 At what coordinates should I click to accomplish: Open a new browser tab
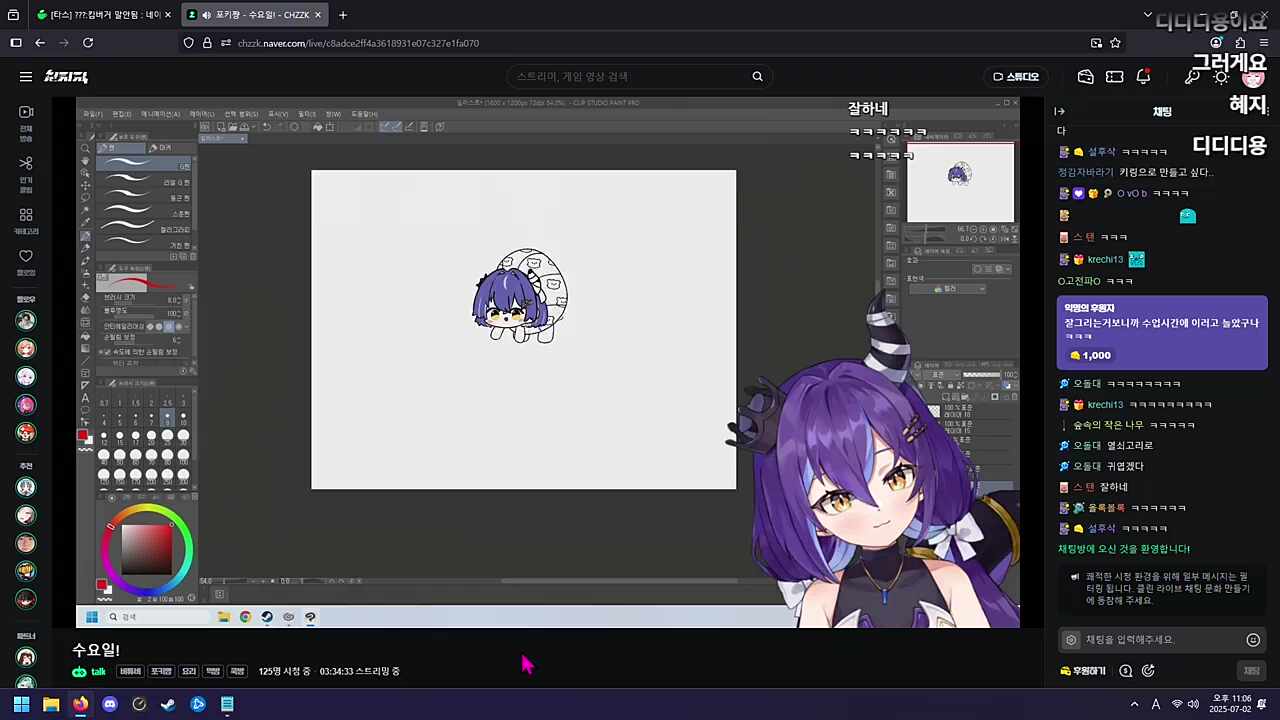(x=343, y=15)
